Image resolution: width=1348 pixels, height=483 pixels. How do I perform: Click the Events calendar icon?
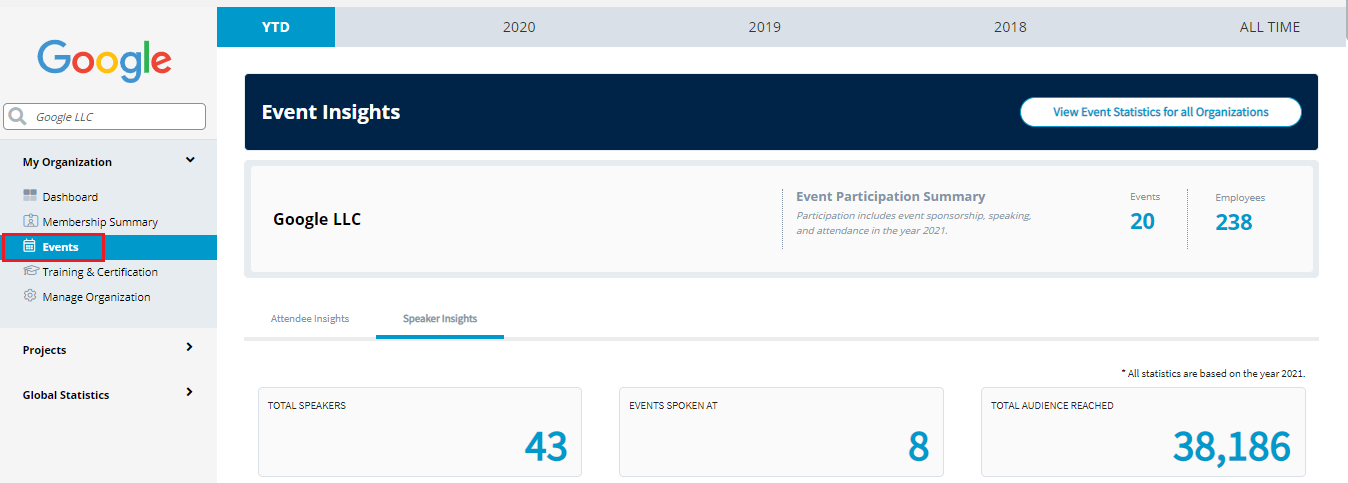(x=30, y=246)
